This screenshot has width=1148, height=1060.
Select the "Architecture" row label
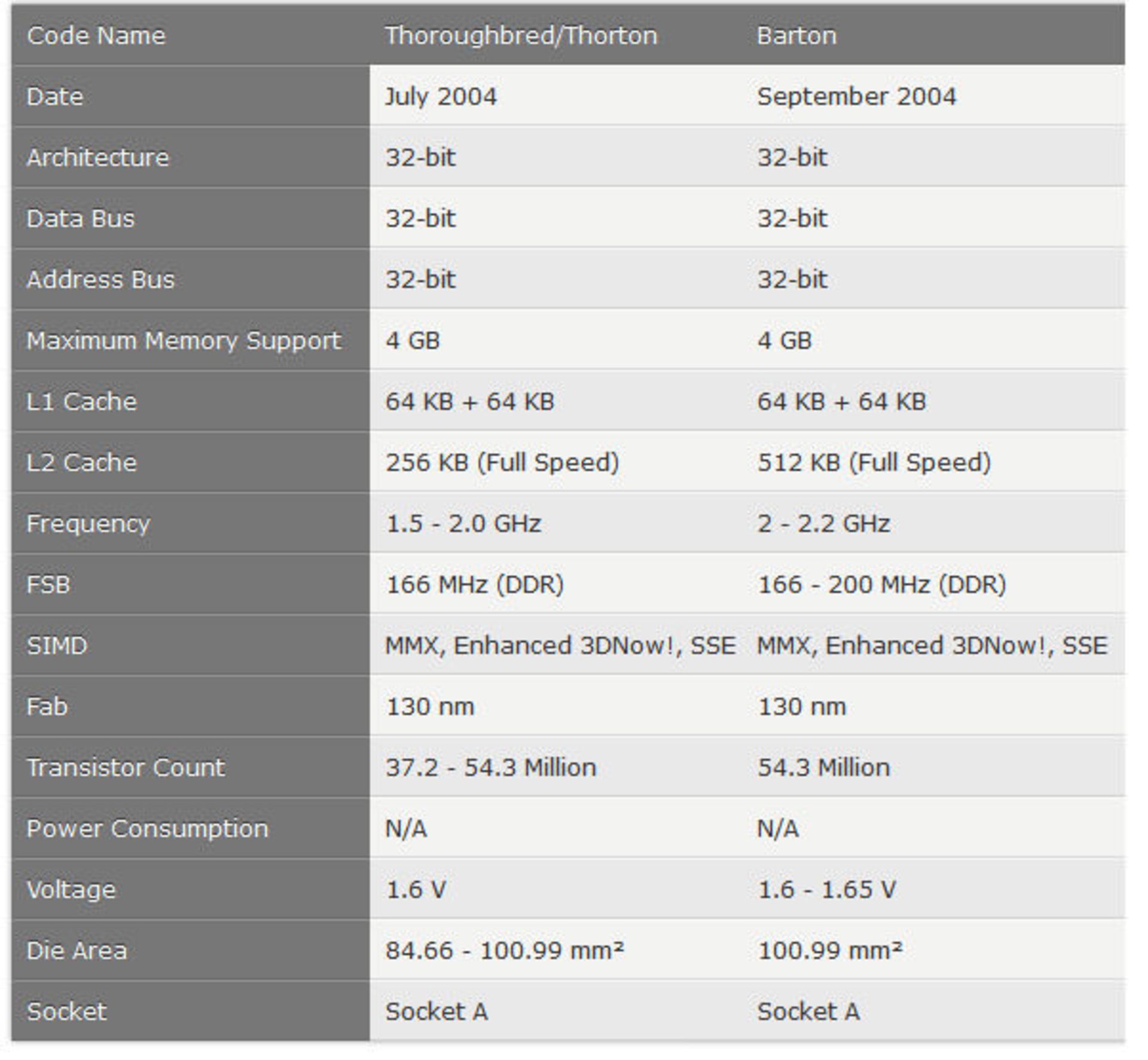point(97,158)
